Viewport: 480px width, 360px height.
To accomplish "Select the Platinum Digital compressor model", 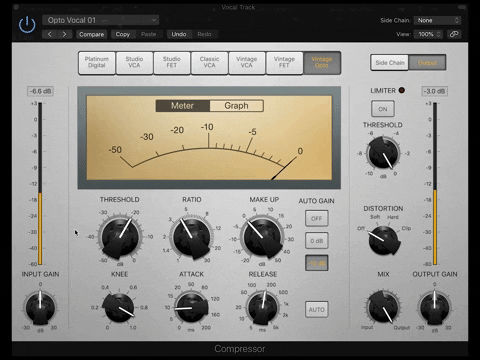I will (x=97, y=62).
